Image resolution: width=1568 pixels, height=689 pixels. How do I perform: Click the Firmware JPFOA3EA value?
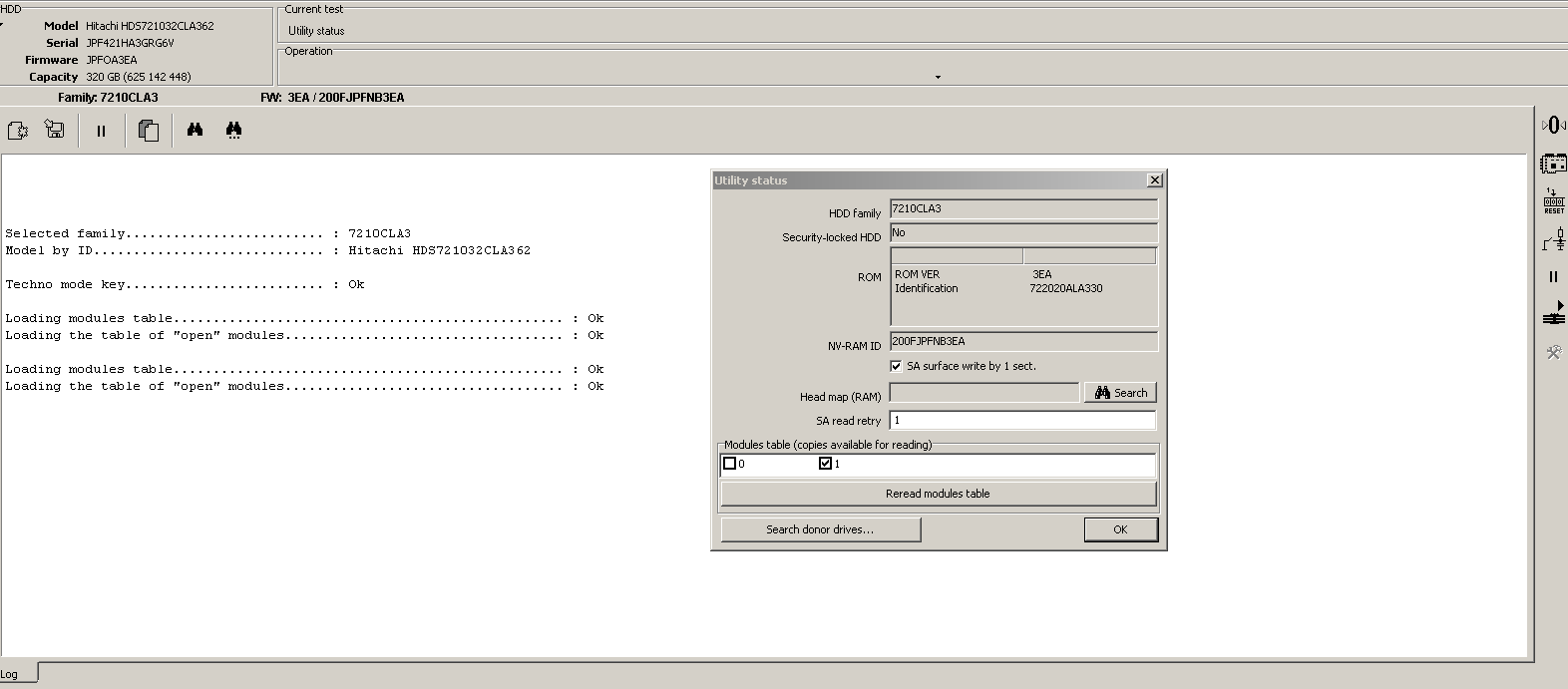click(x=112, y=60)
